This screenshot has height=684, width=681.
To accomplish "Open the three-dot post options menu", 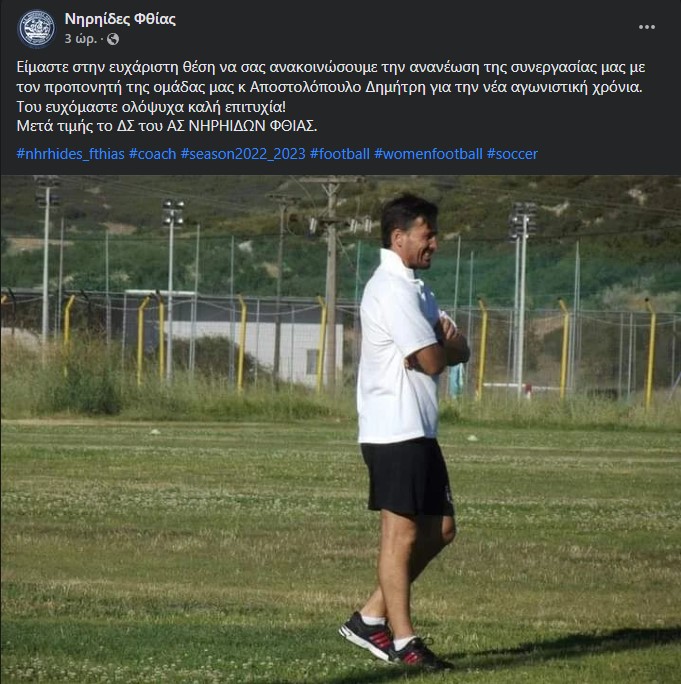I will click(x=647, y=27).
